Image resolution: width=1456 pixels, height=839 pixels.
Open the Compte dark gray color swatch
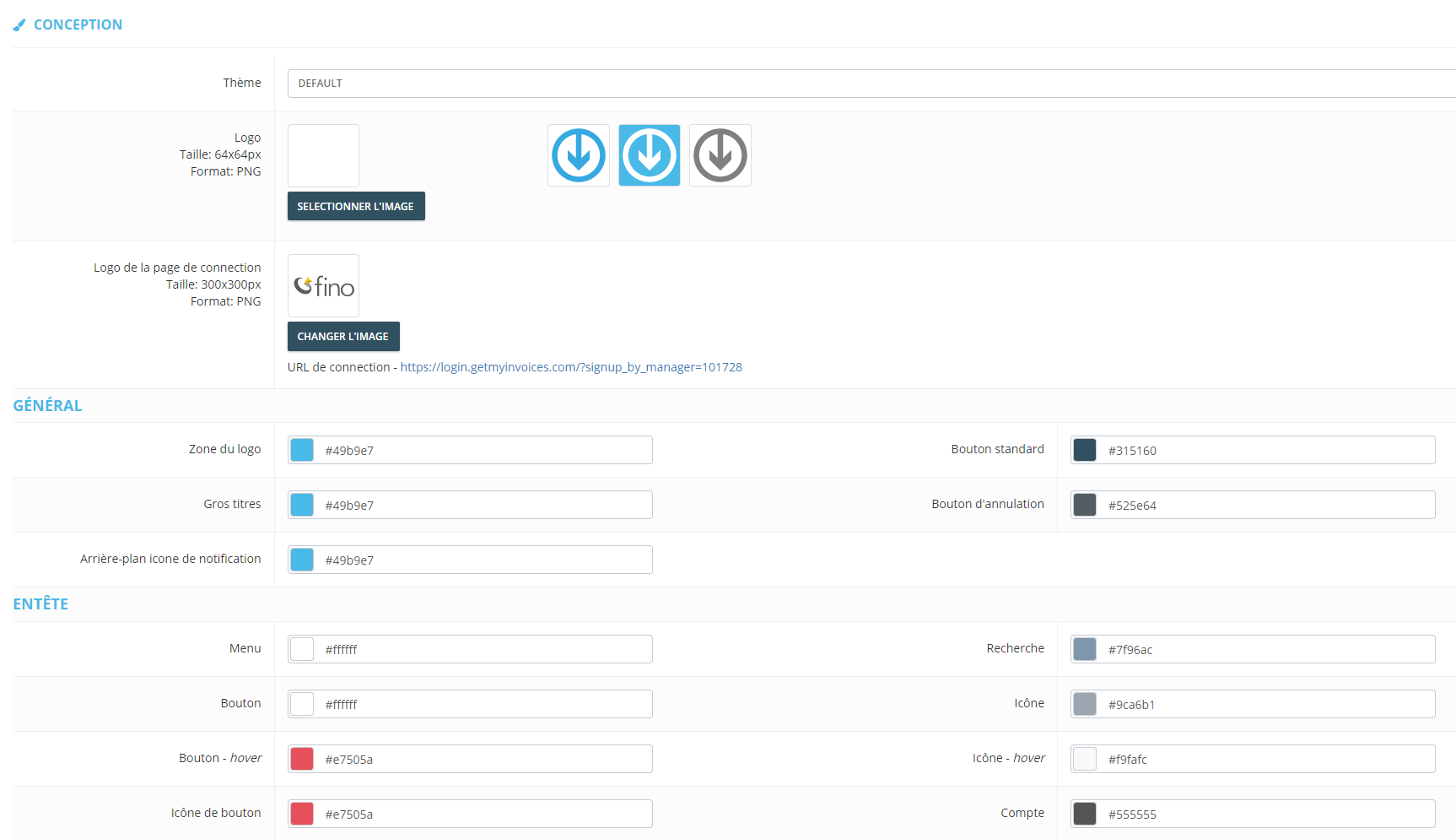click(1085, 814)
